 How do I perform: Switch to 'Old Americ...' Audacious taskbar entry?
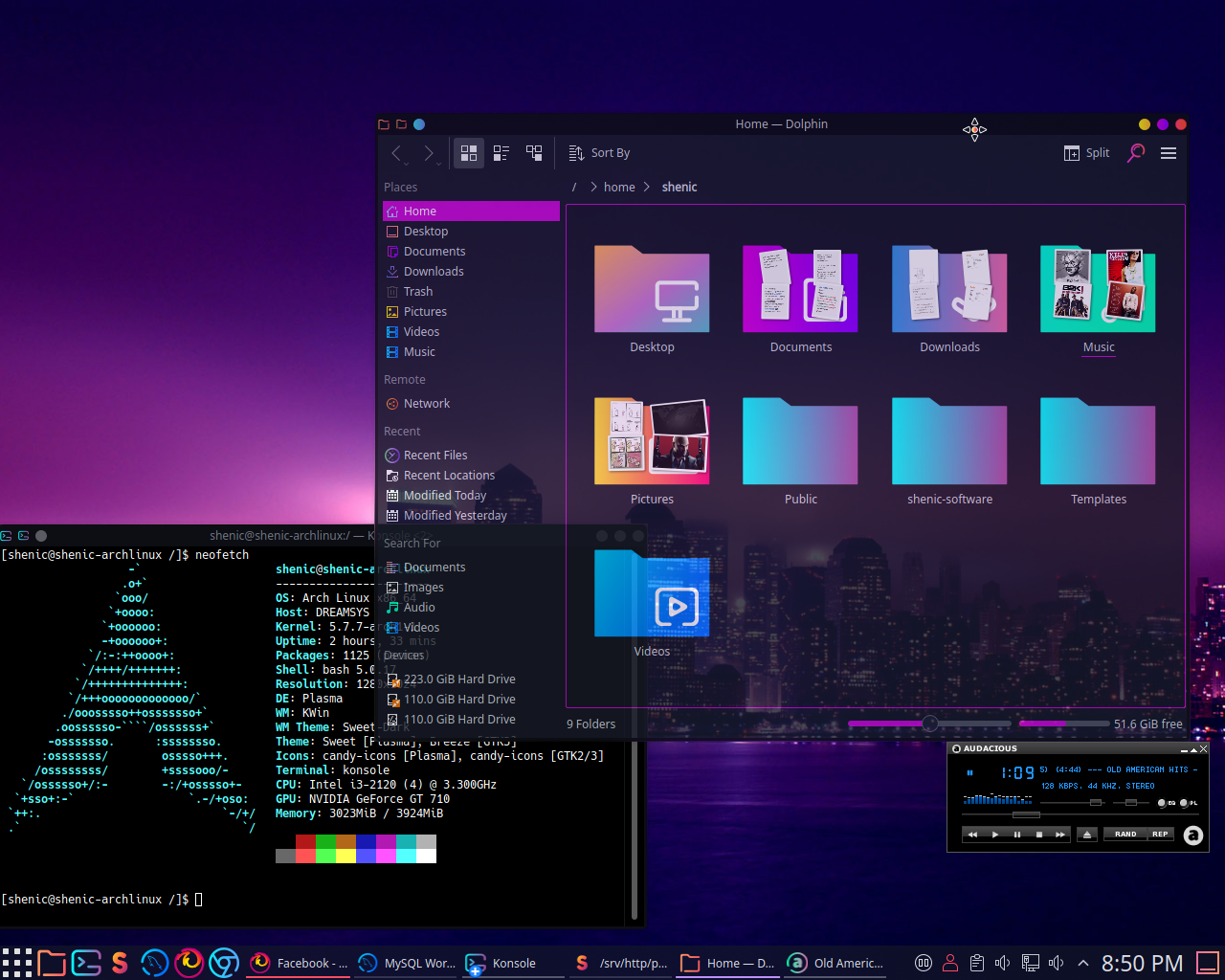837,963
